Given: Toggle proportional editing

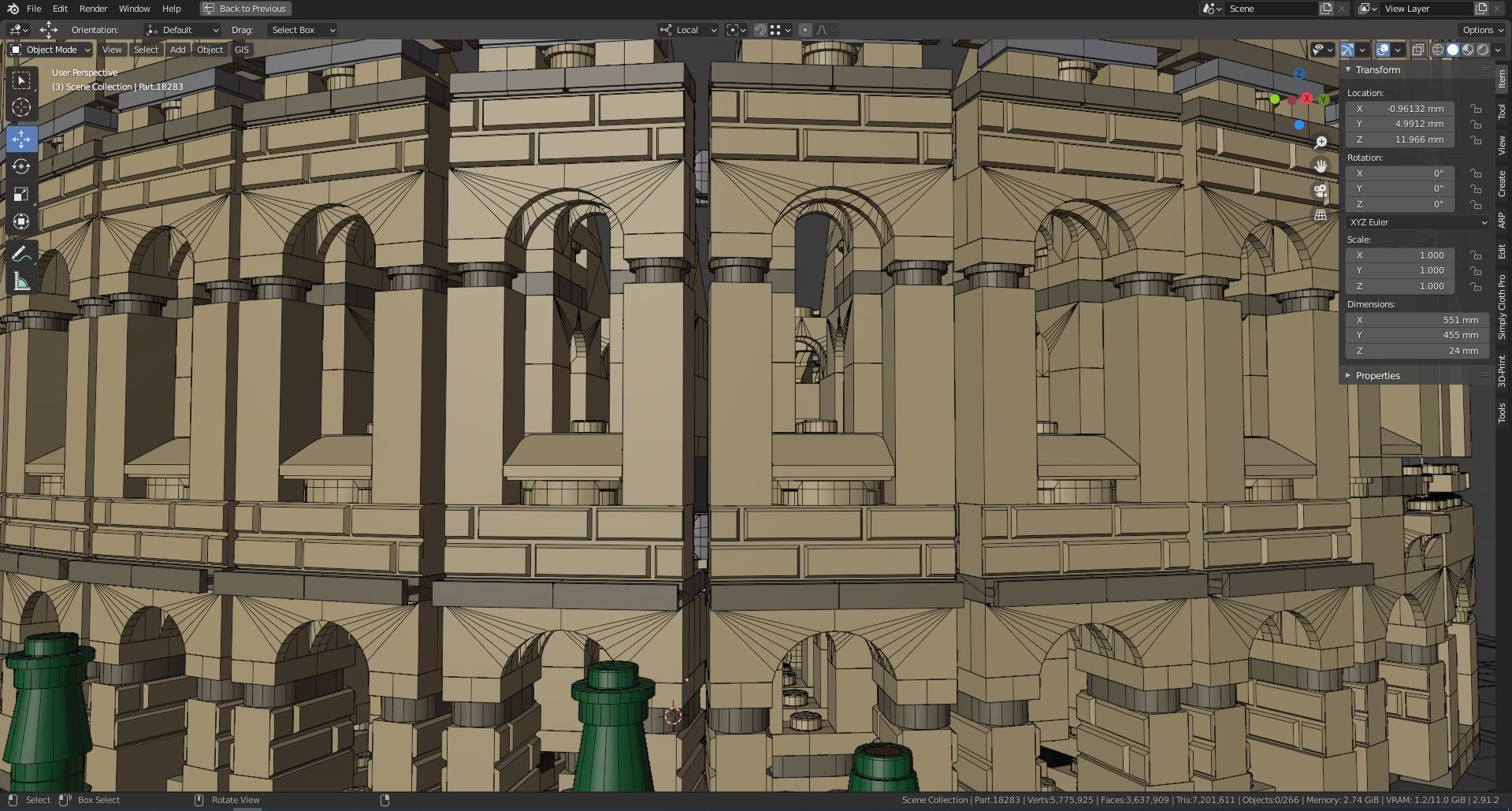Looking at the screenshot, I should [x=804, y=30].
